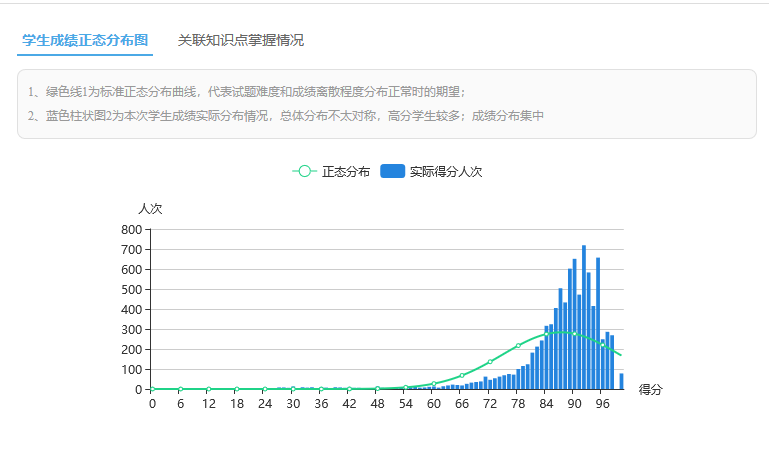Click the 实际得分人次 legend text label

446,171
